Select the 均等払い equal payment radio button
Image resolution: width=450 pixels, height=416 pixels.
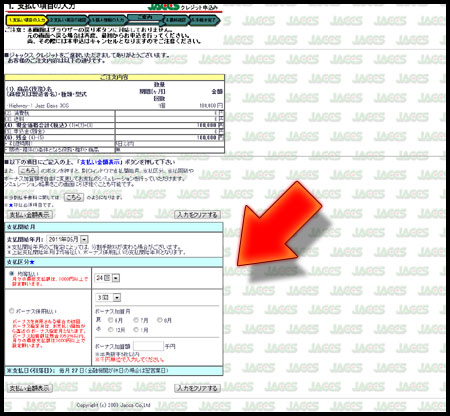(x=12, y=273)
